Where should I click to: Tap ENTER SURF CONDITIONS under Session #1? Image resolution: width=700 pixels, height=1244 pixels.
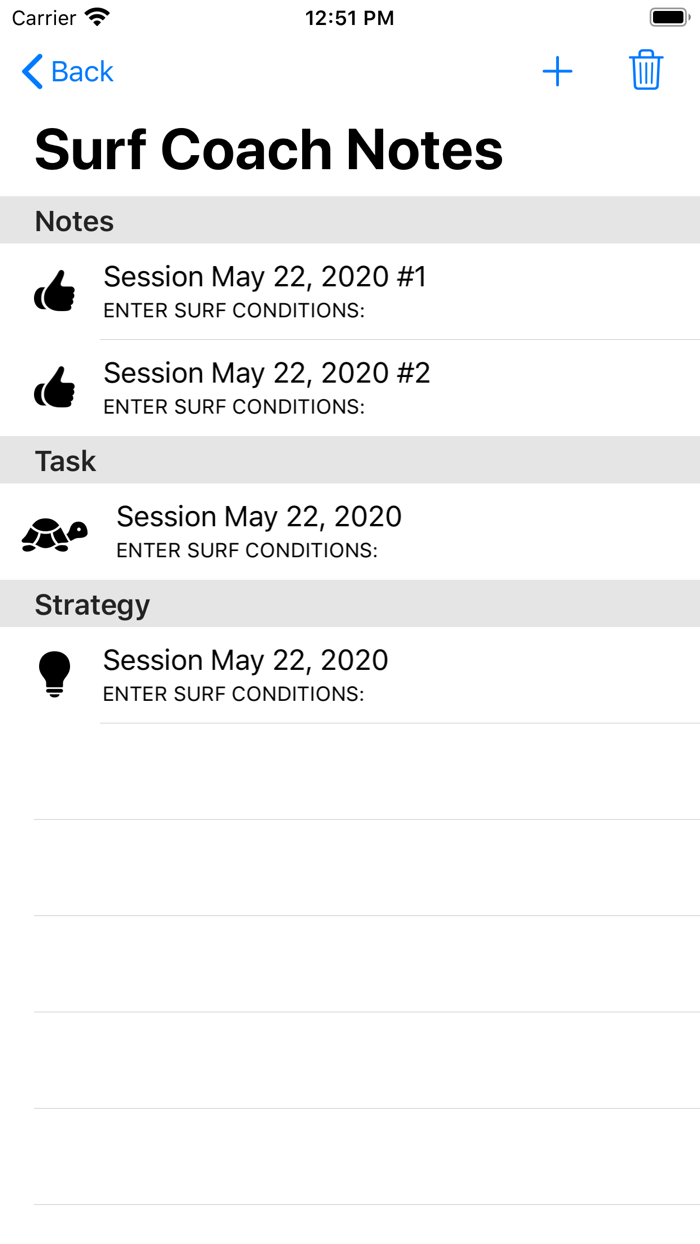coord(234,311)
